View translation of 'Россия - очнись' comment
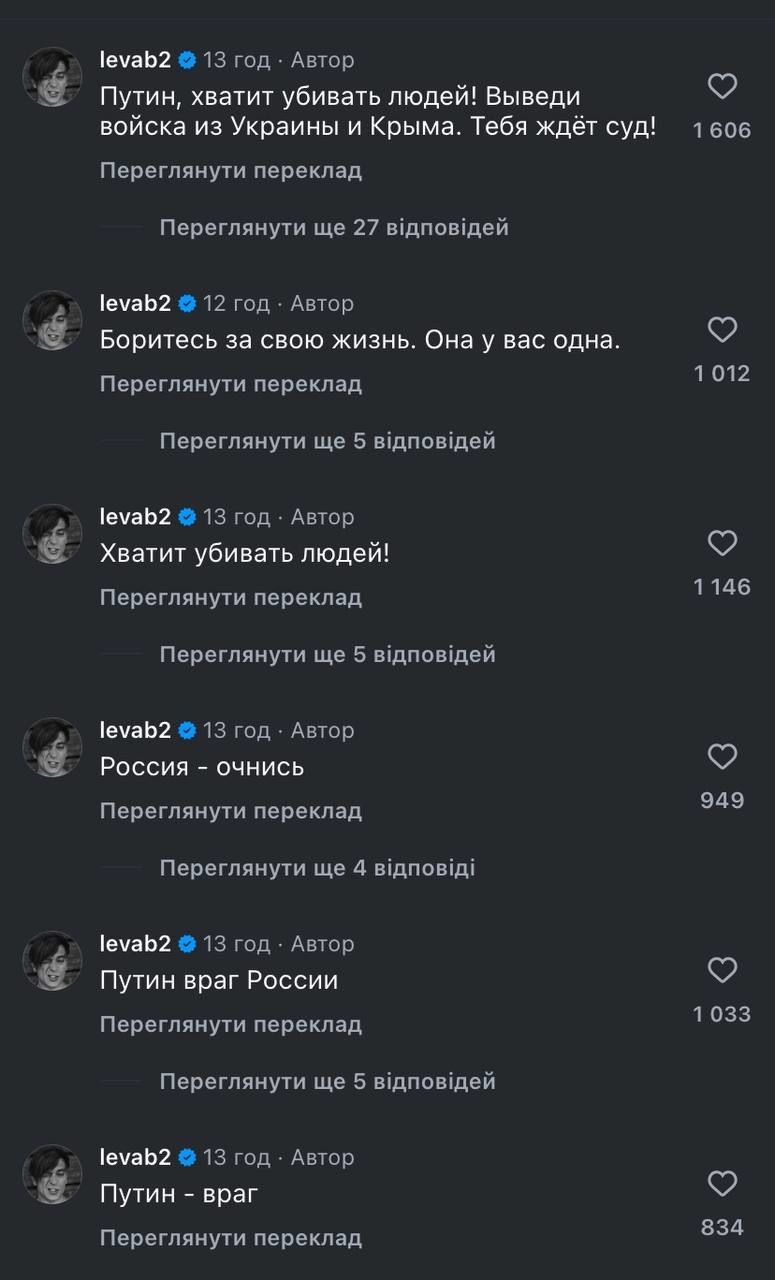 point(230,811)
